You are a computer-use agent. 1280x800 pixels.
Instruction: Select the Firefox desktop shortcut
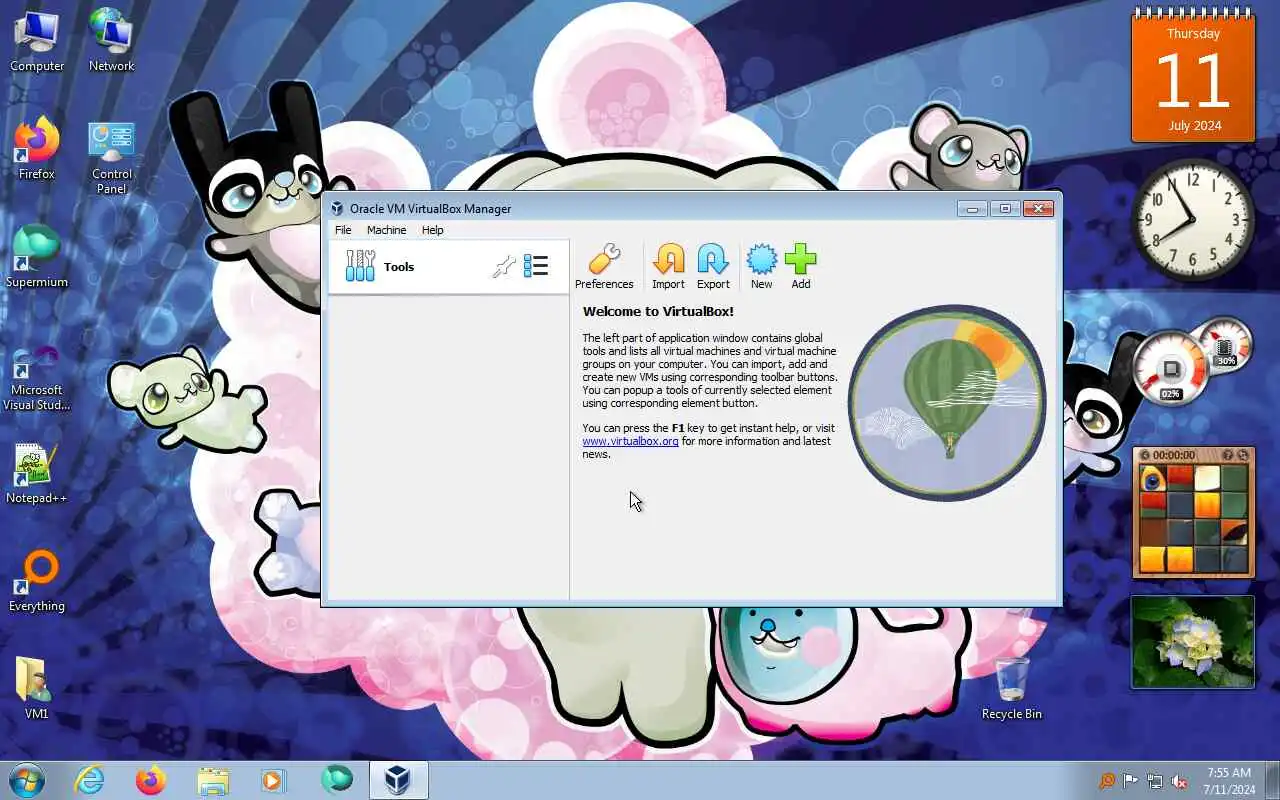37,149
